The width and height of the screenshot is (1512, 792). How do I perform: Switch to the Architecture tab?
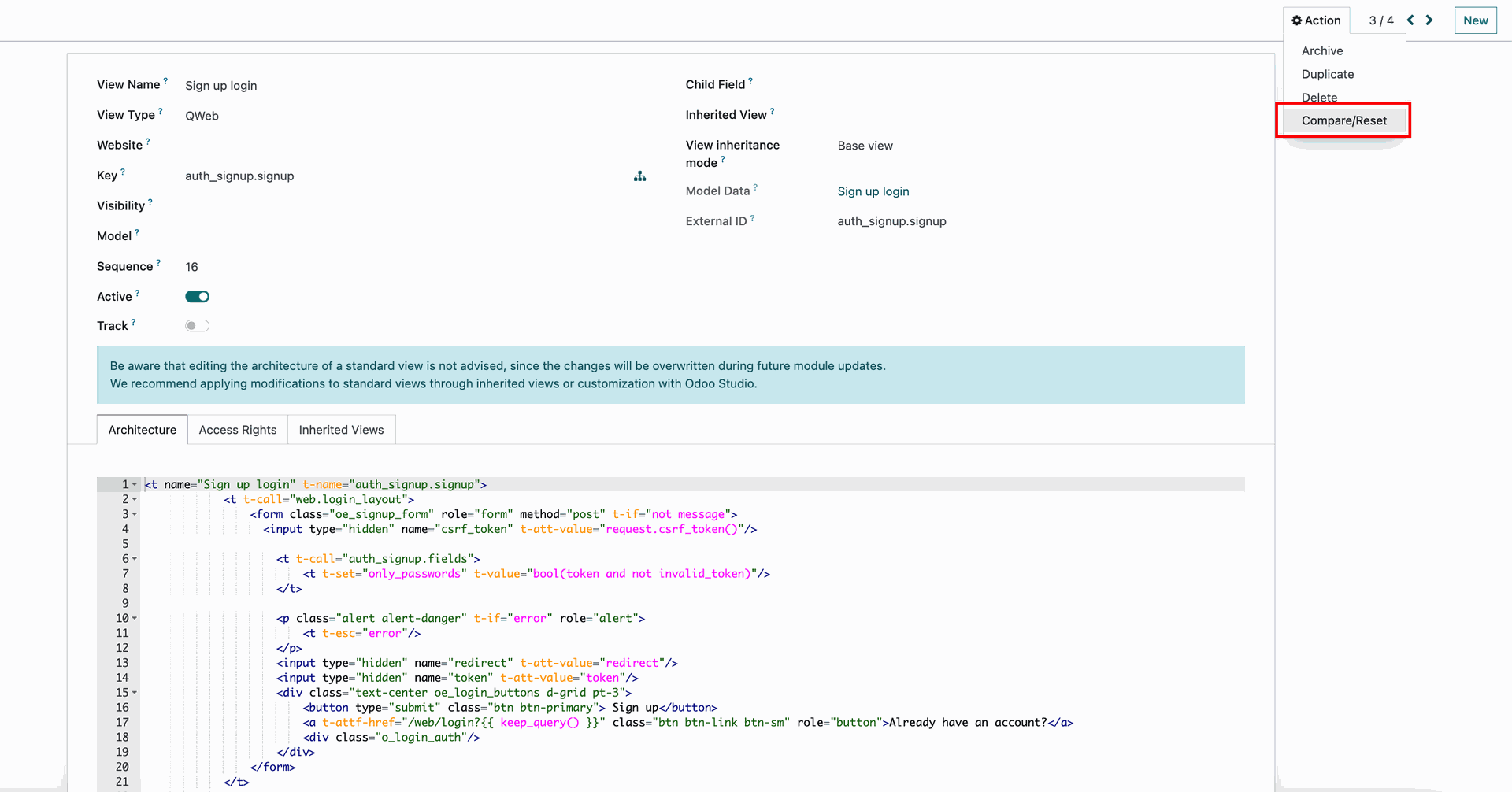tap(143, 430)
